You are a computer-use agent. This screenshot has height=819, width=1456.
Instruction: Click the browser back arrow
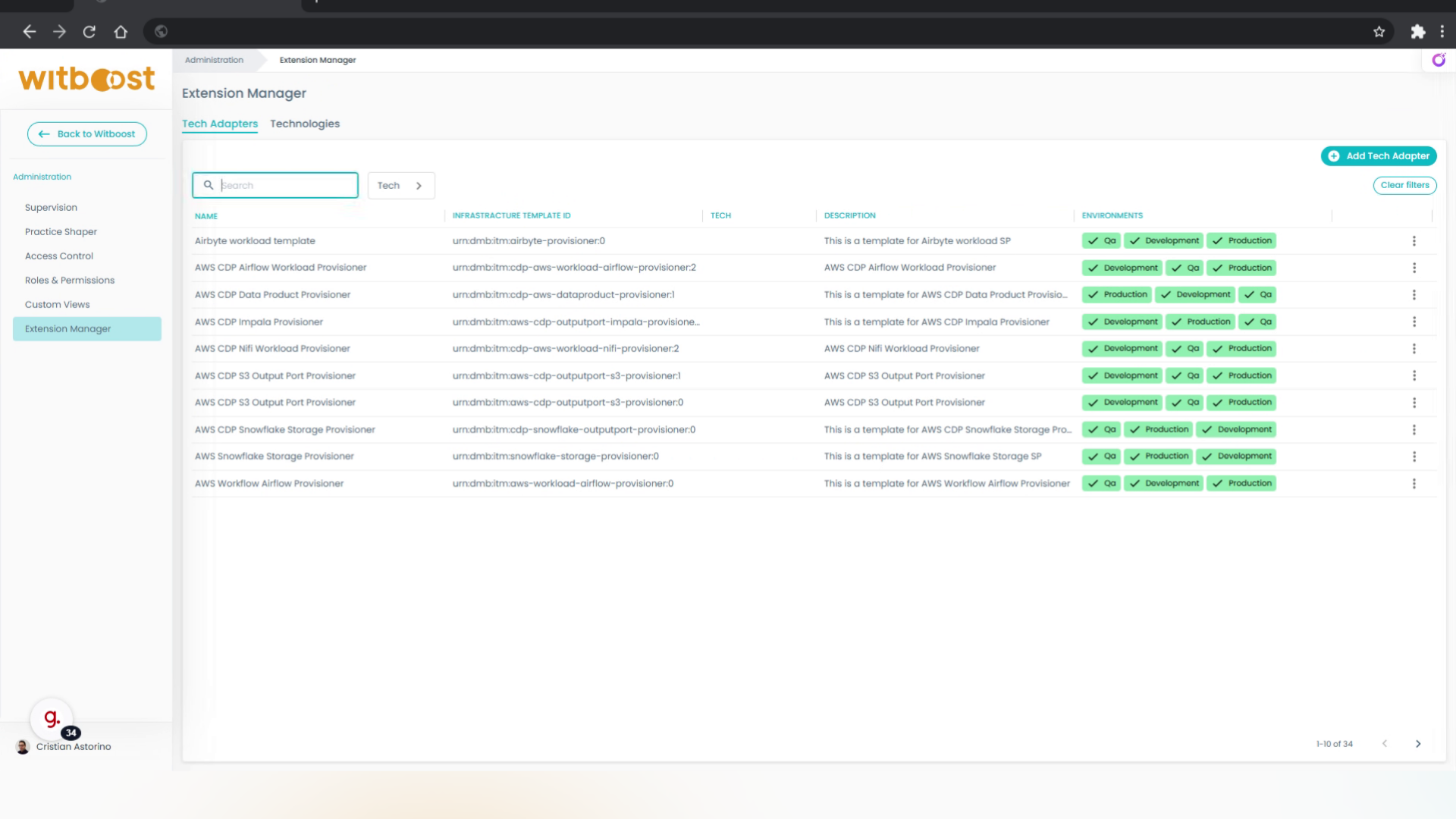29,32
